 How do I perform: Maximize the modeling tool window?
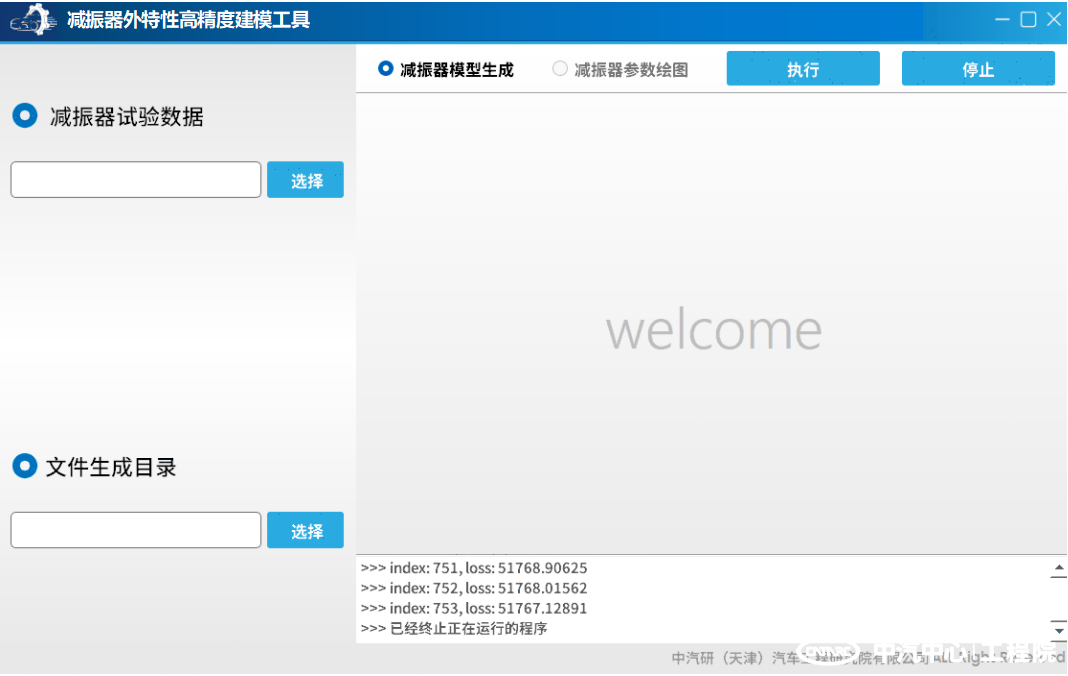click(1028, 20)
